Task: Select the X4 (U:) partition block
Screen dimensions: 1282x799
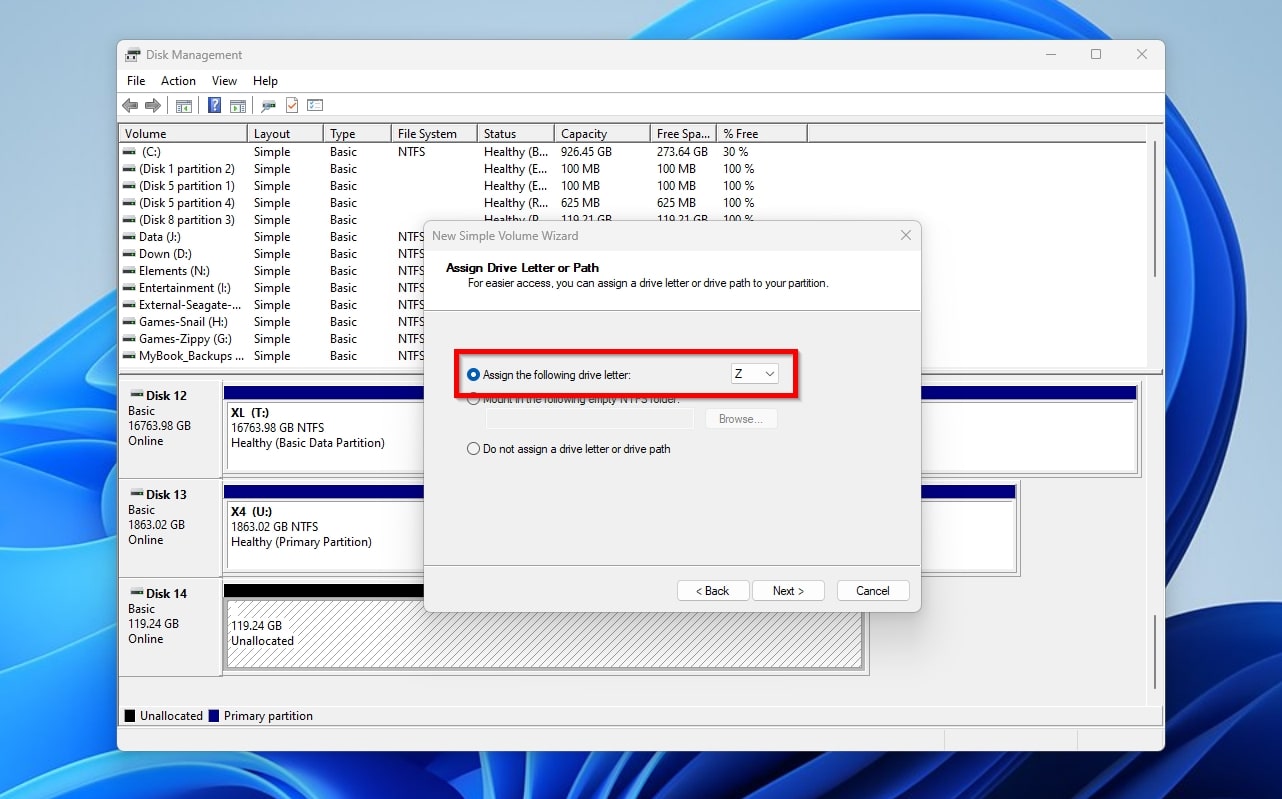Action: click(x=325, y=535)
